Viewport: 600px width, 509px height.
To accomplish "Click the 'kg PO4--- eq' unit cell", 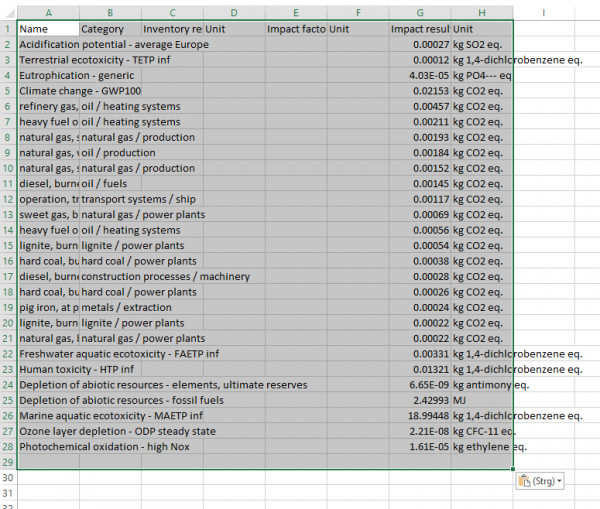I will pyautogui.click(x=482, y=75).
